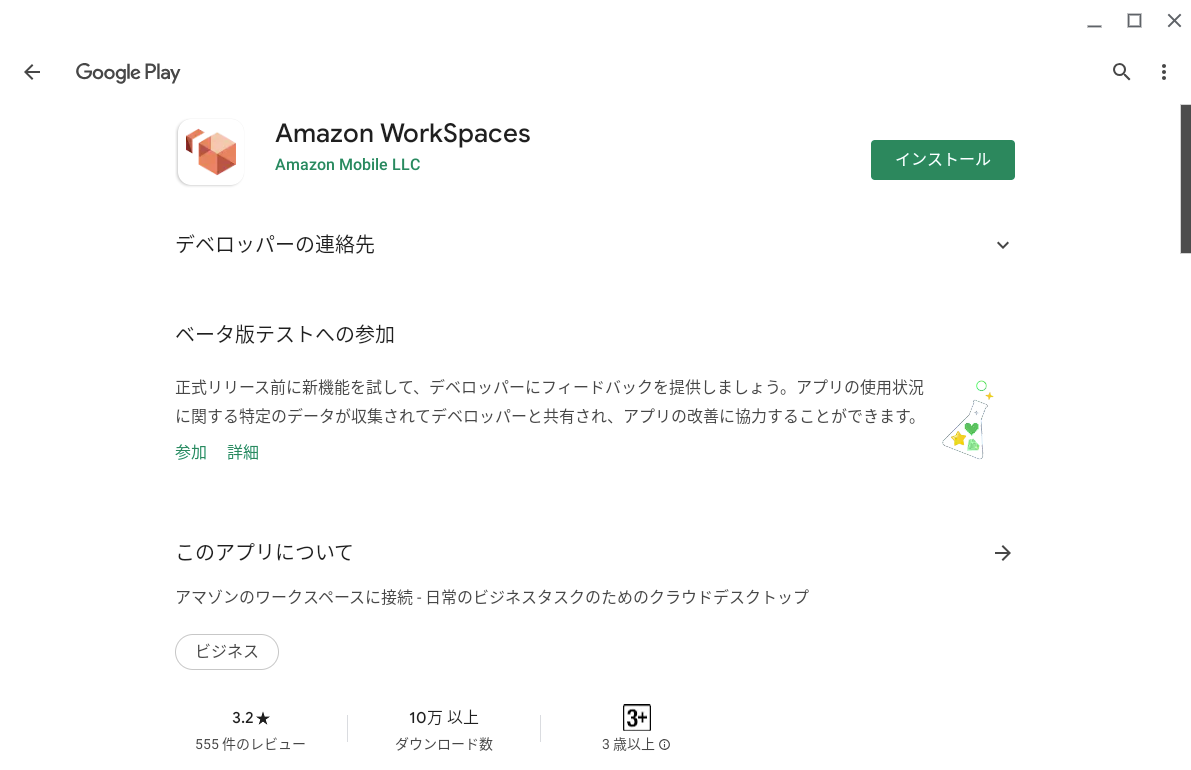Select the 555件のレビュー review count
1191x770 pixels.
click(250, 743)
